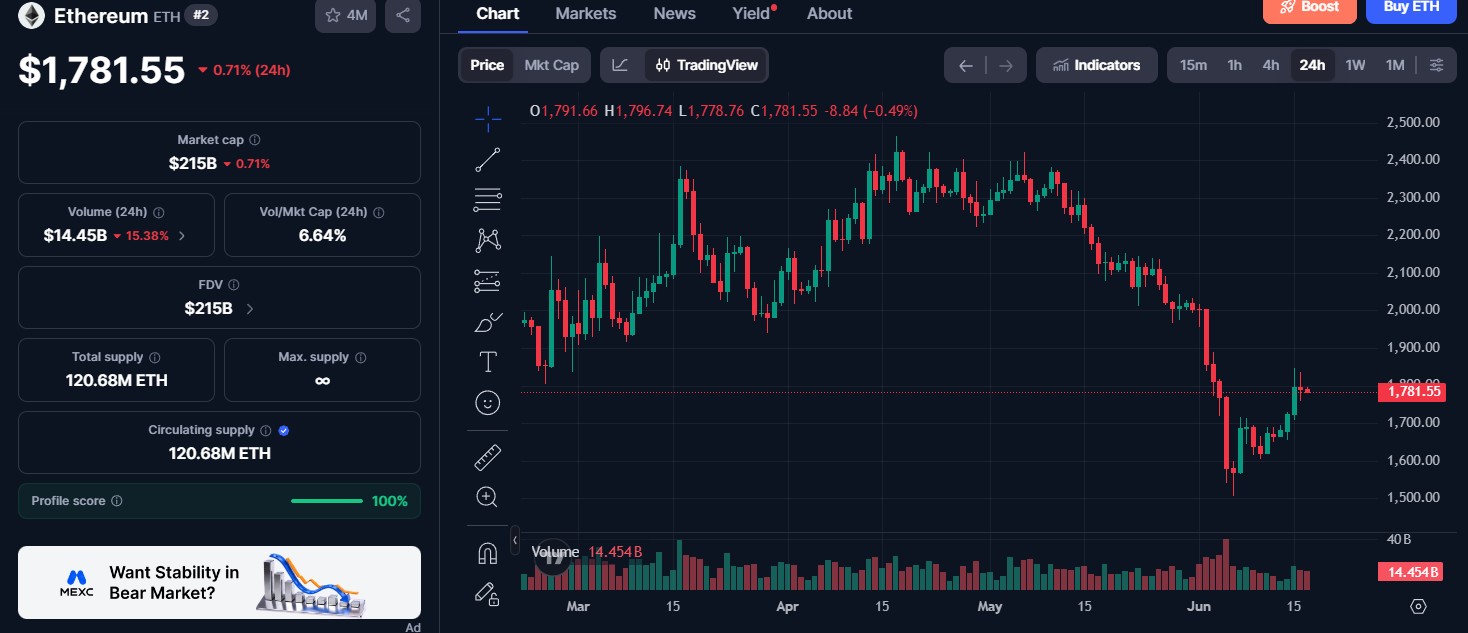
Task: Open the Indicators menu
Action: coord(1097,65)
